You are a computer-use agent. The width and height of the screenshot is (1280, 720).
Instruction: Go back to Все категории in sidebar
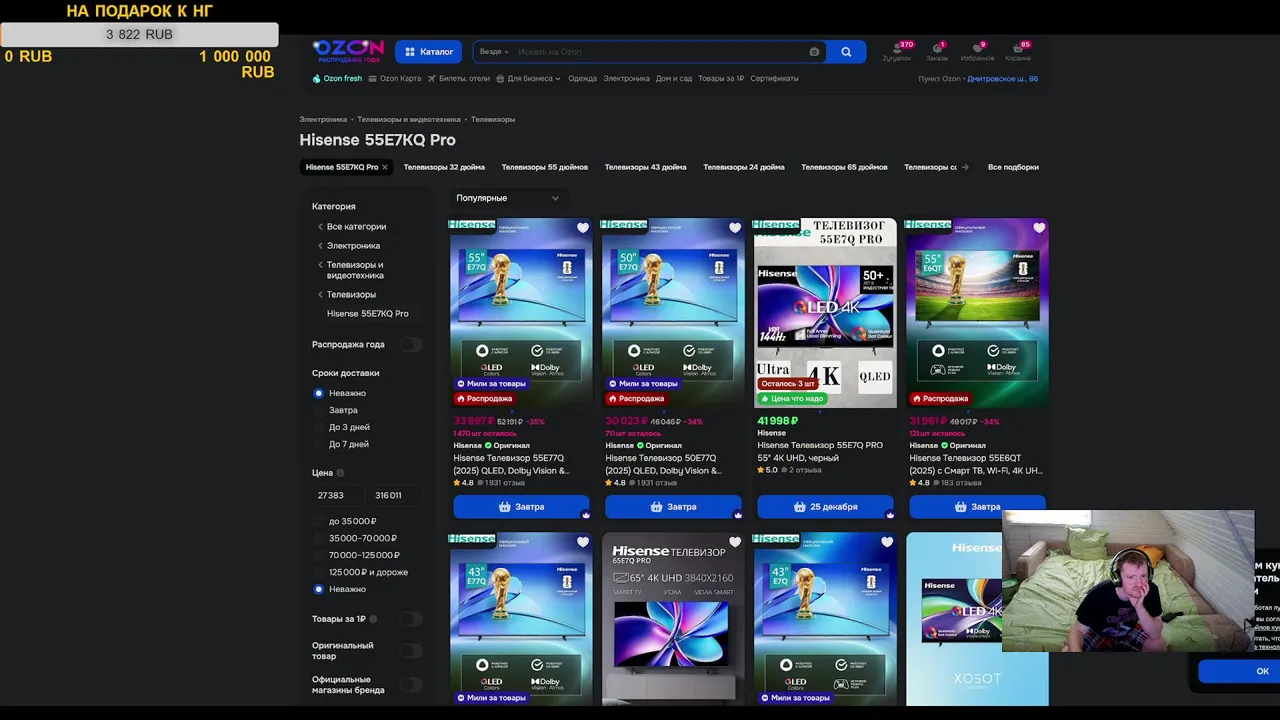coord(356,227)
